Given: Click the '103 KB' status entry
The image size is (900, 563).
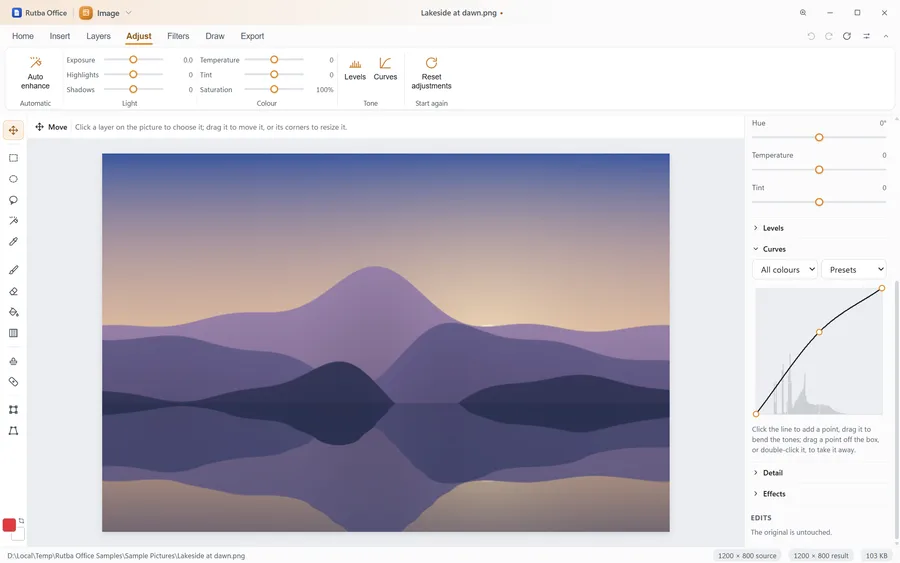Looking at the screenshot, I should (x=876, y=556).
